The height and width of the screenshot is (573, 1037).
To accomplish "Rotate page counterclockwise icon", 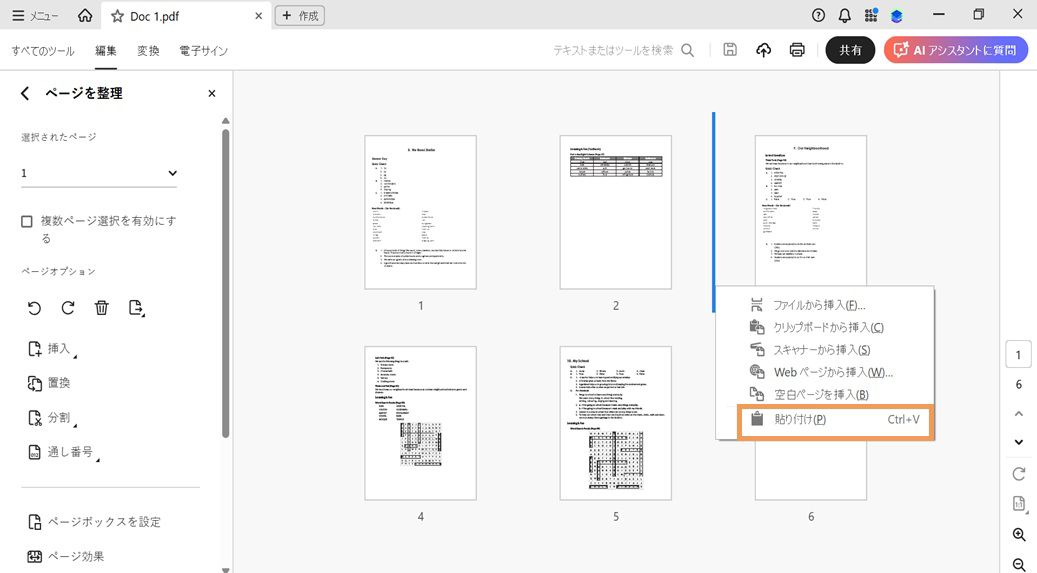I will (34, 308).
